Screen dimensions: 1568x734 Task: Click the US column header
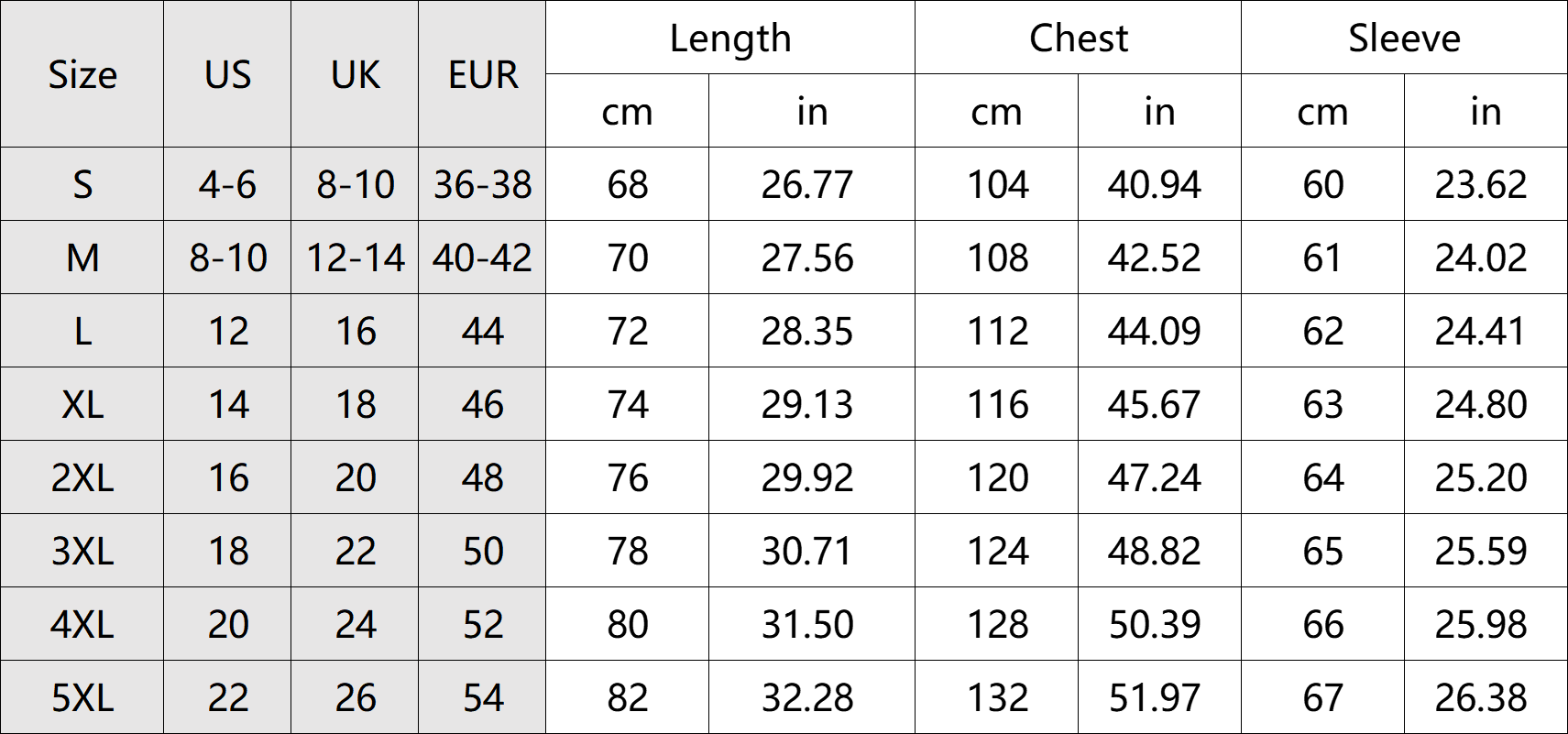[x=227, y=74]
